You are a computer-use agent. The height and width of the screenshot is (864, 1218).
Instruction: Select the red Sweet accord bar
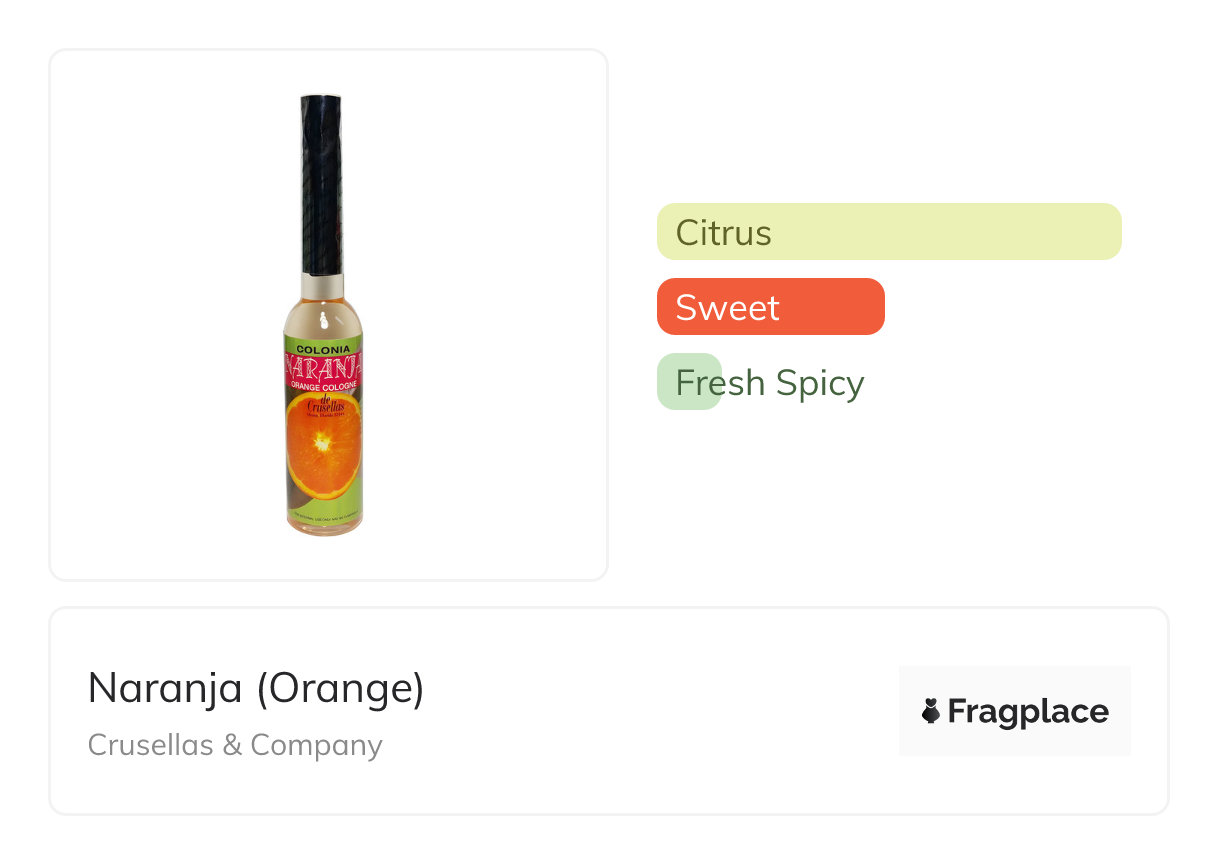[x=770, y=307]
